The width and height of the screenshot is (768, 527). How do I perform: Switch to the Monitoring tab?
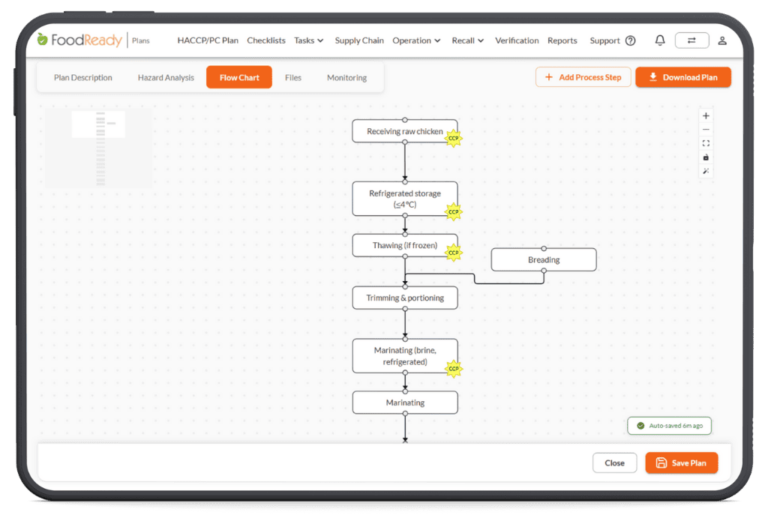pos(347,77)
